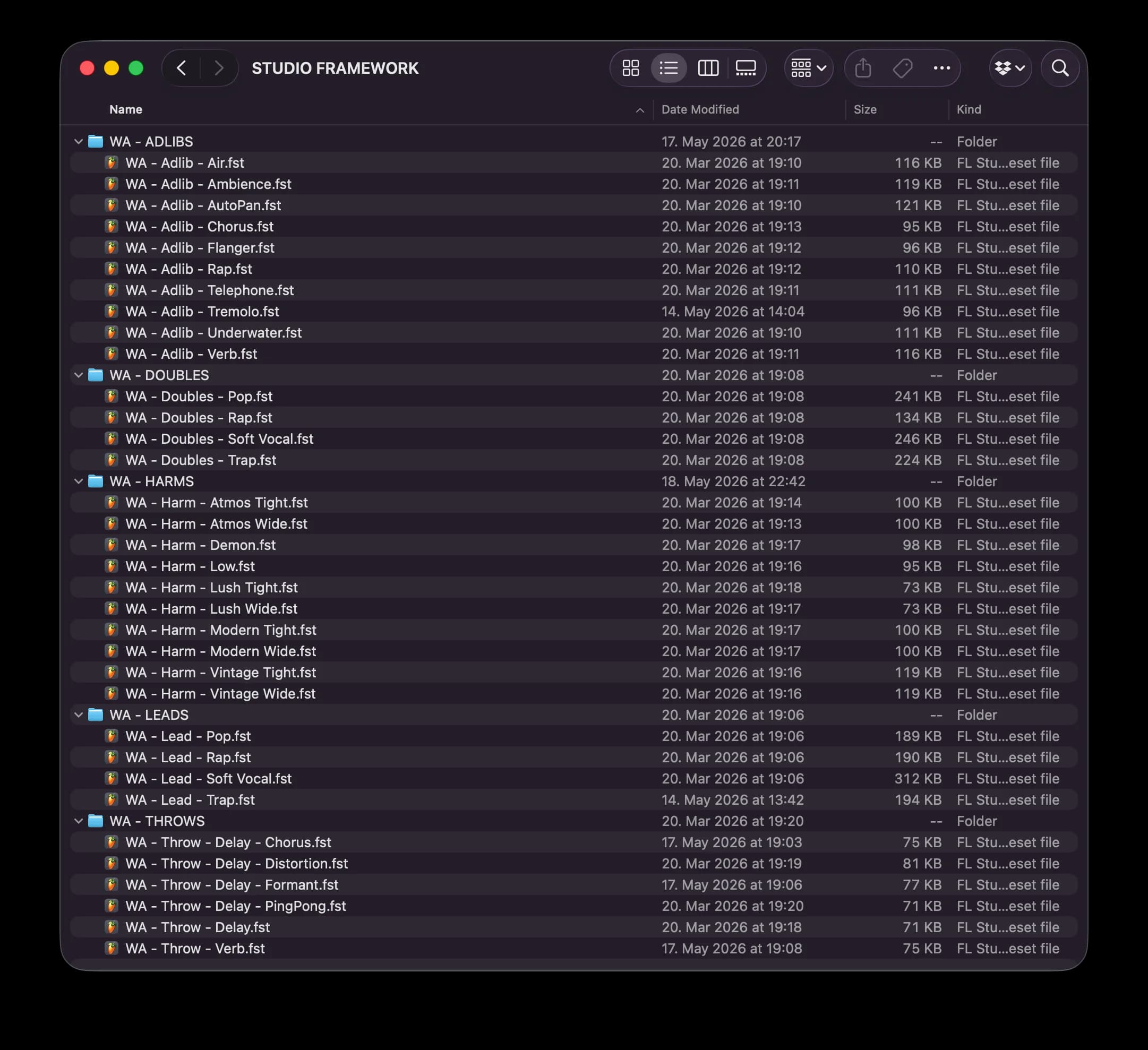Select WA - Adlib - Tremolo.fst
This screenshot has width=1148, height=1050.
click(x=573, y=312)
